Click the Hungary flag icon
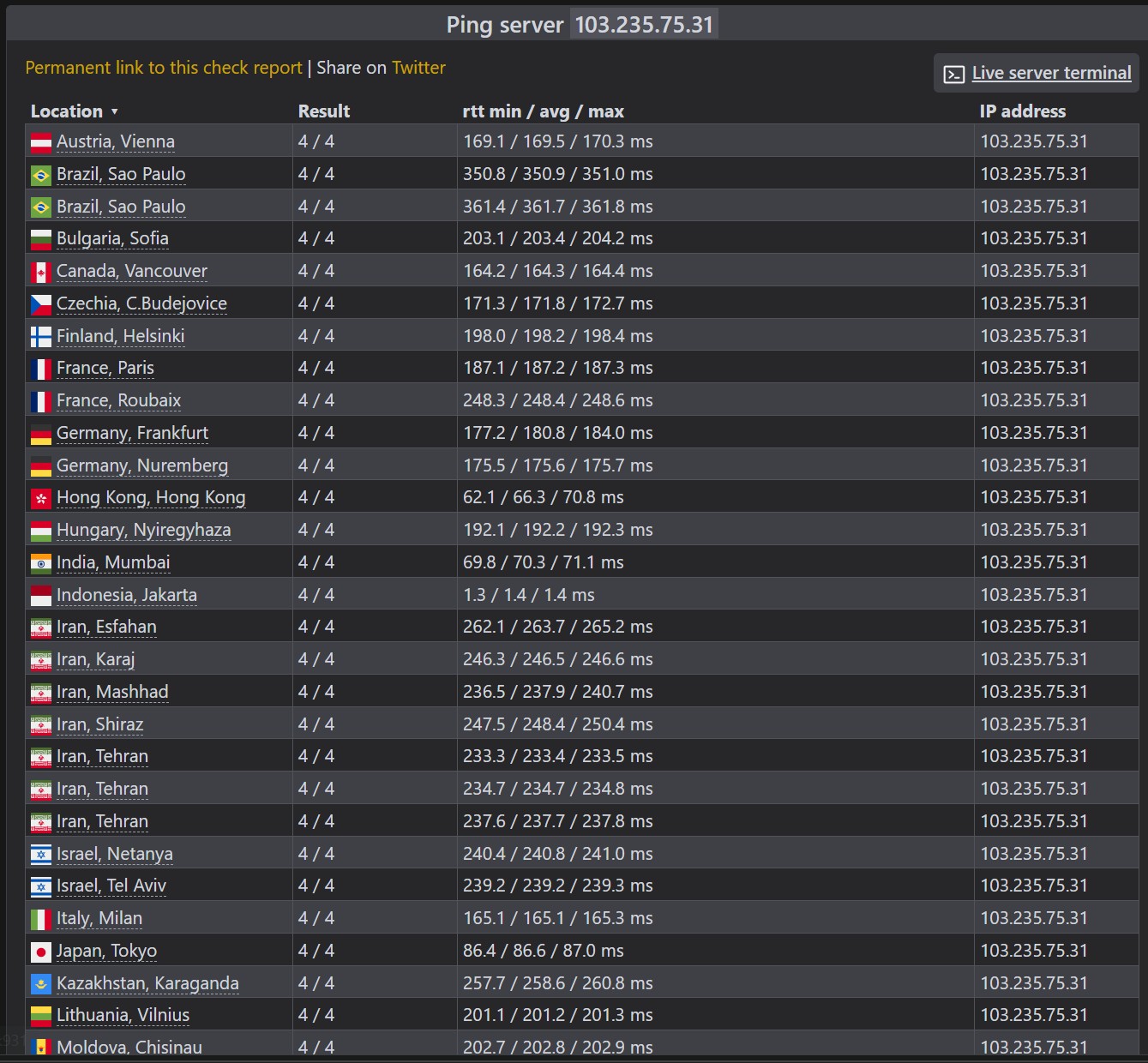The image size is (1148, 1063). point(41,531)
